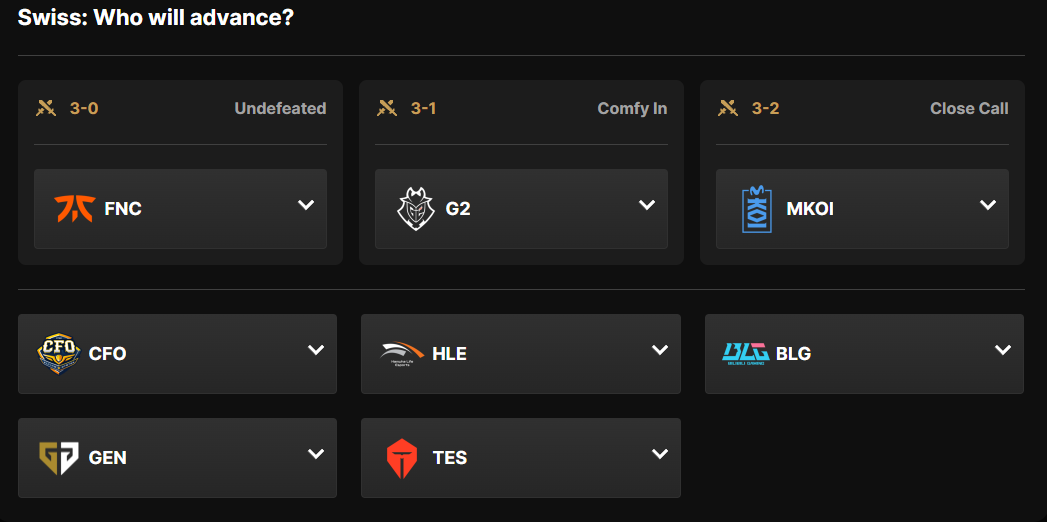This screenshot has width=1047, height=522.
Task: Open the TES dropdown arrow
Action: coord(660,454)
